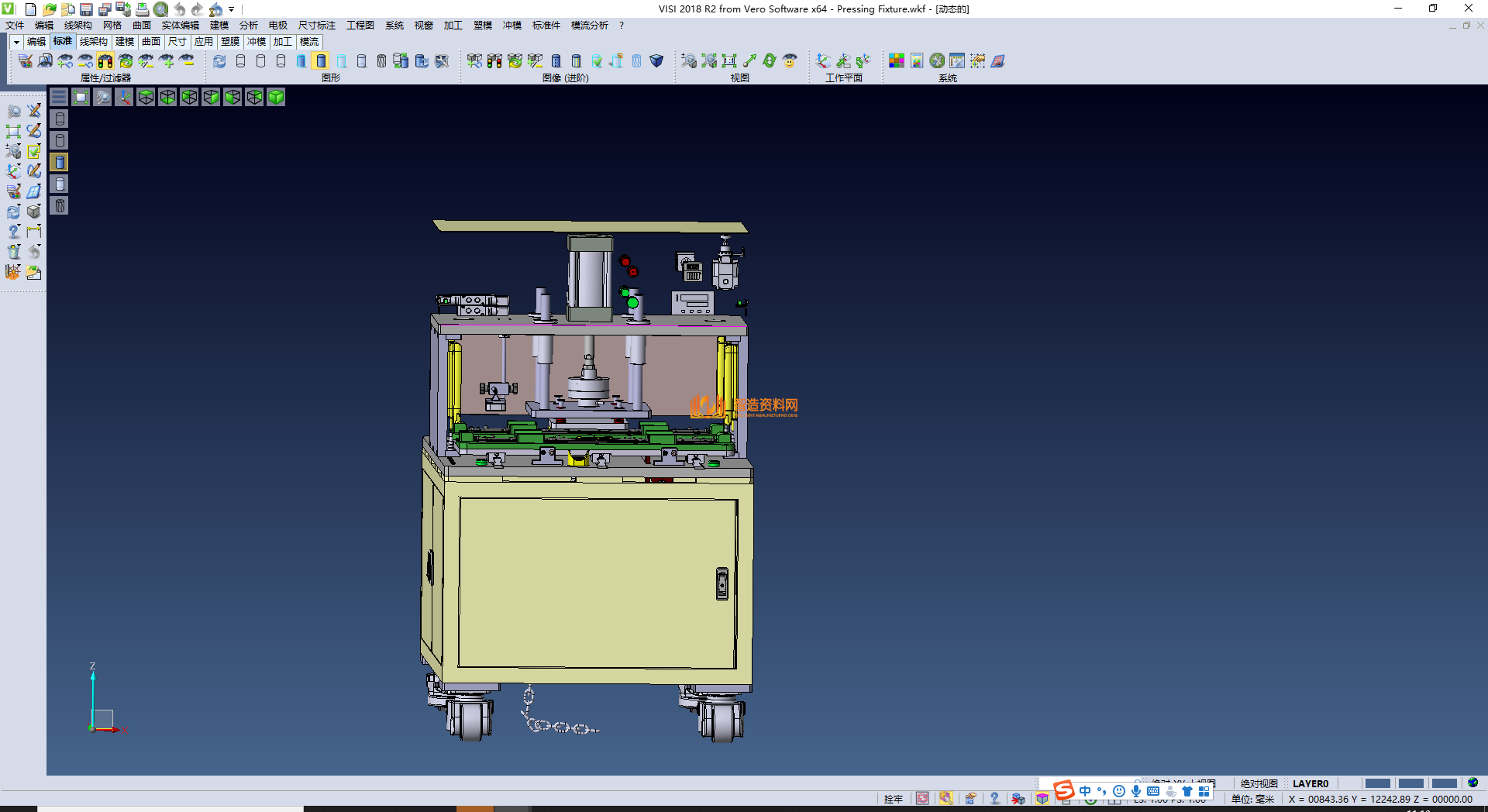This screenshot has width=1488, height=812.
Task: Toggle highlighted shaded cylinder mode in 图形 toolbar
Action: coord(321,61)
